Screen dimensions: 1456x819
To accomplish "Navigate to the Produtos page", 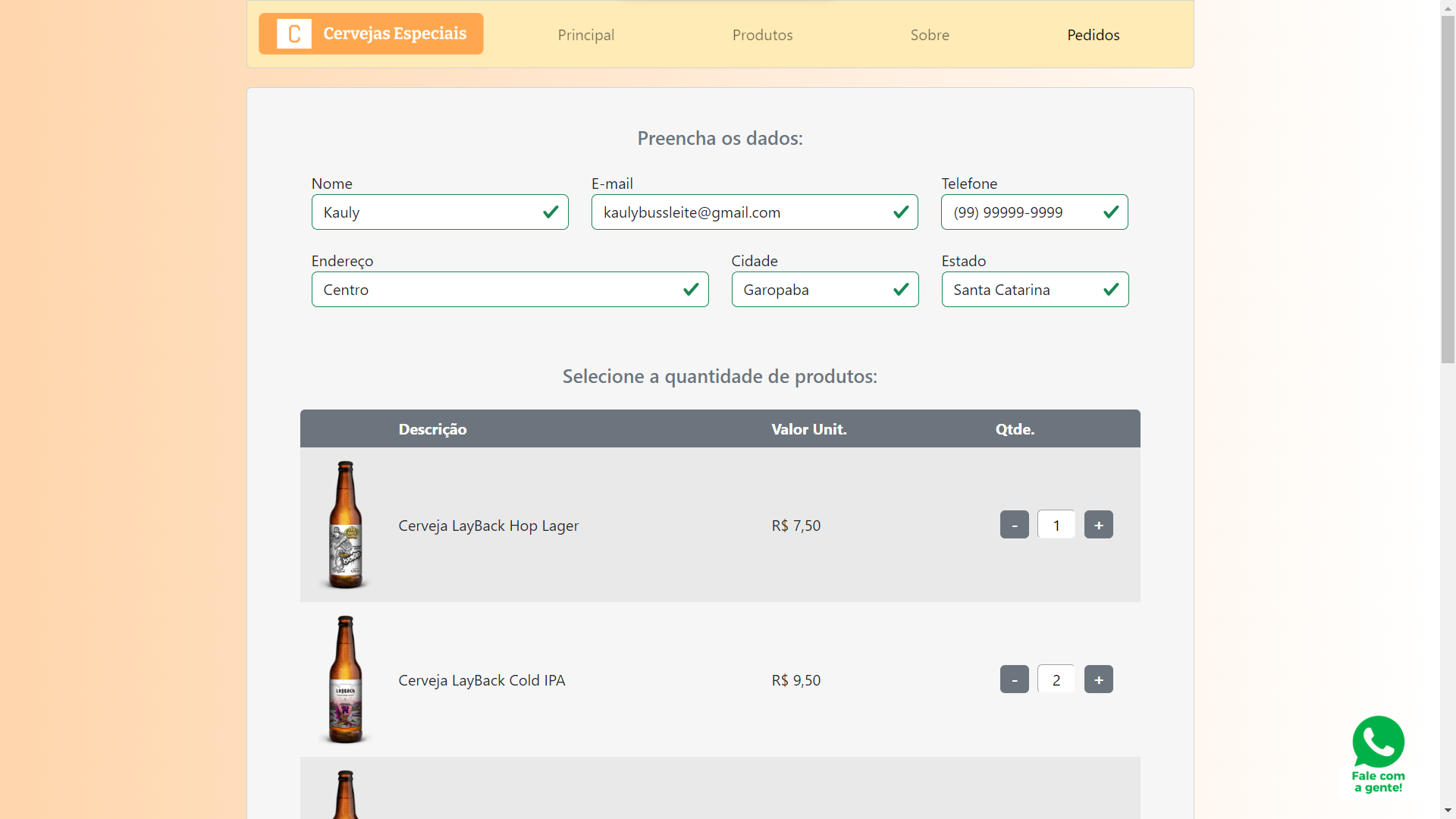I will [763, 35].
